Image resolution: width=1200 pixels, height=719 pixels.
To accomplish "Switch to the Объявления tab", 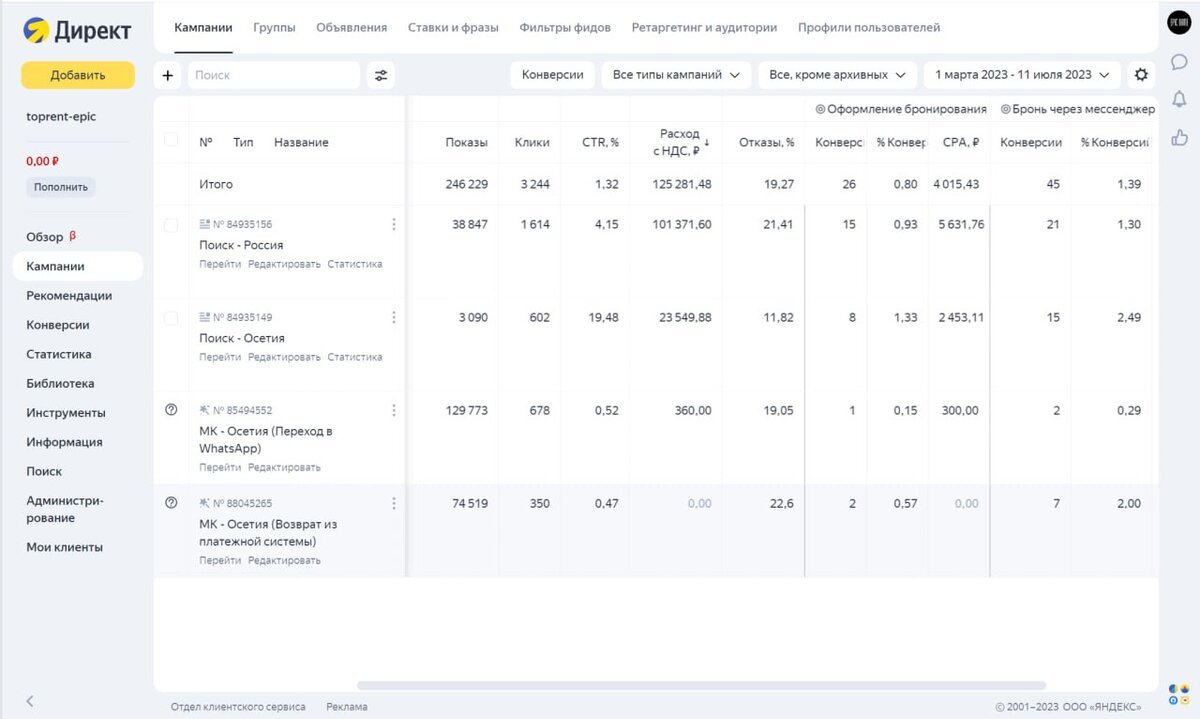I will 351,28.
